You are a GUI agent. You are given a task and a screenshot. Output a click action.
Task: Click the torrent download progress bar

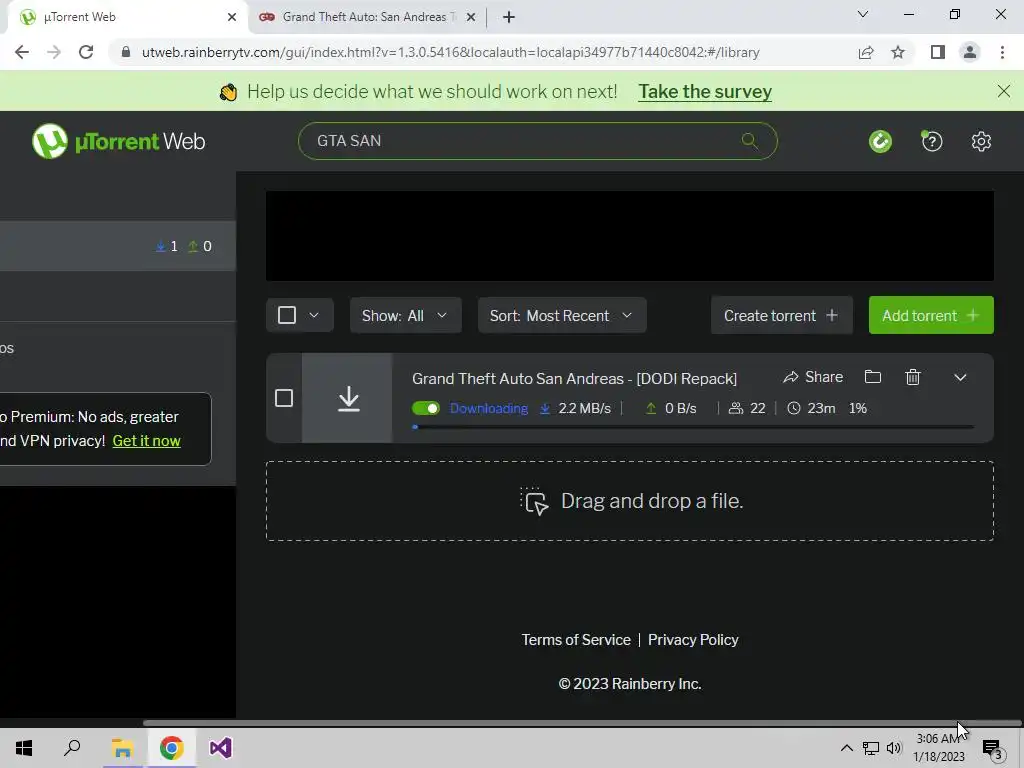click(694, 427)
